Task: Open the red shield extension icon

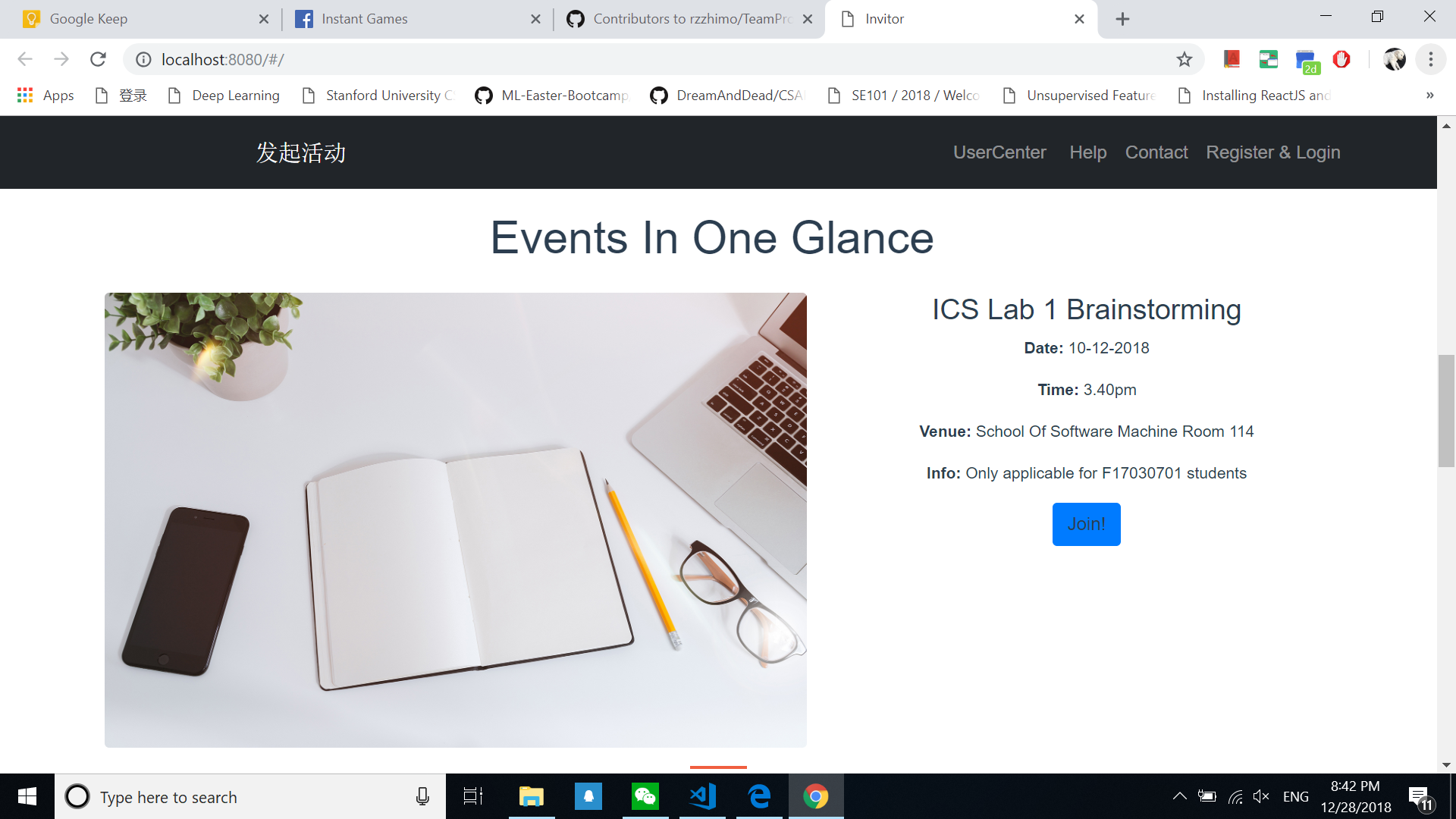Action: click(1341, 59)
